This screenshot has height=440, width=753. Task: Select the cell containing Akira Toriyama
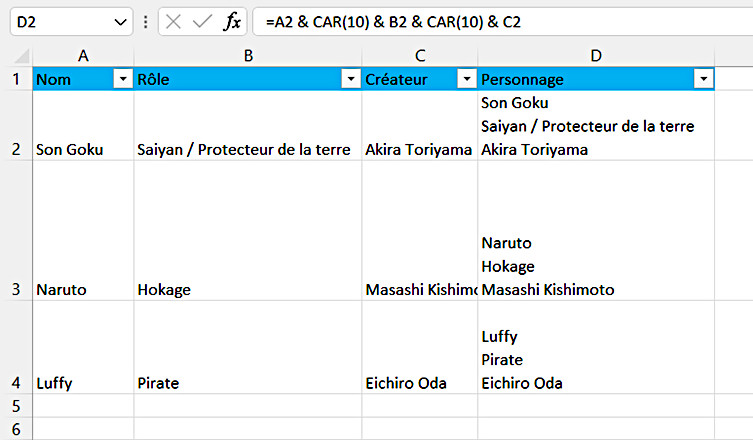coord(419,149)
